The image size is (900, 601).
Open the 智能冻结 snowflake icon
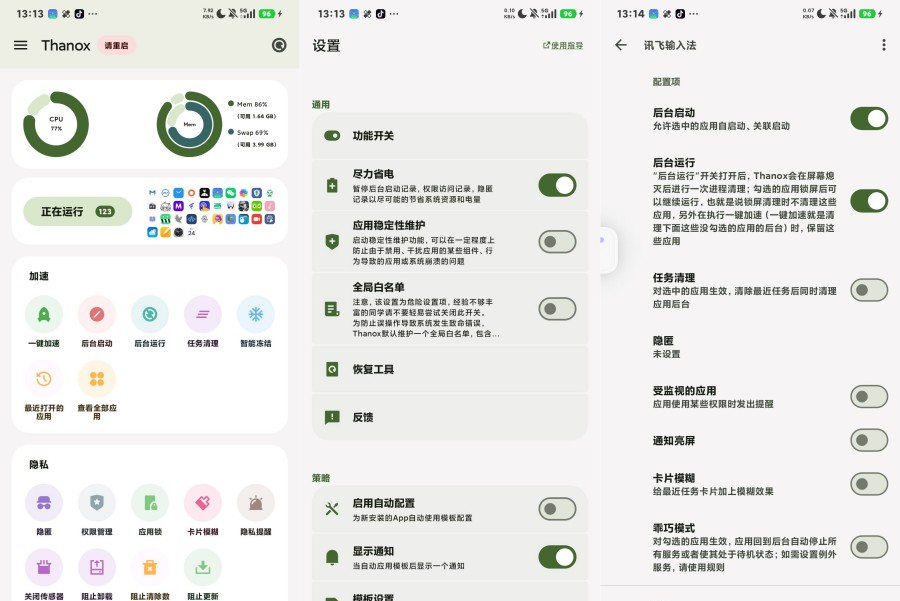[x=255, y=315]
